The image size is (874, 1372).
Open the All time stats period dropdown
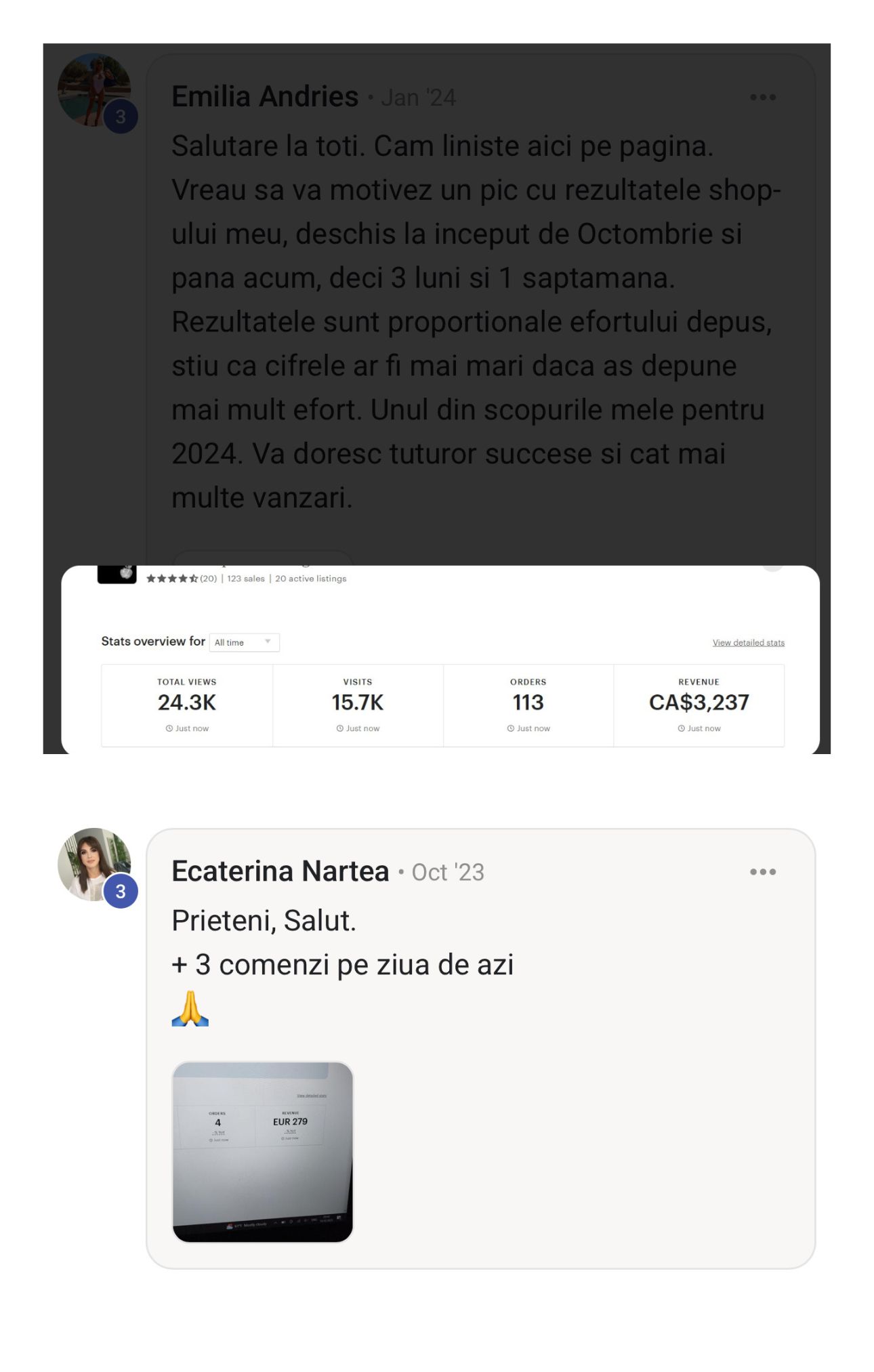point(244,642)
